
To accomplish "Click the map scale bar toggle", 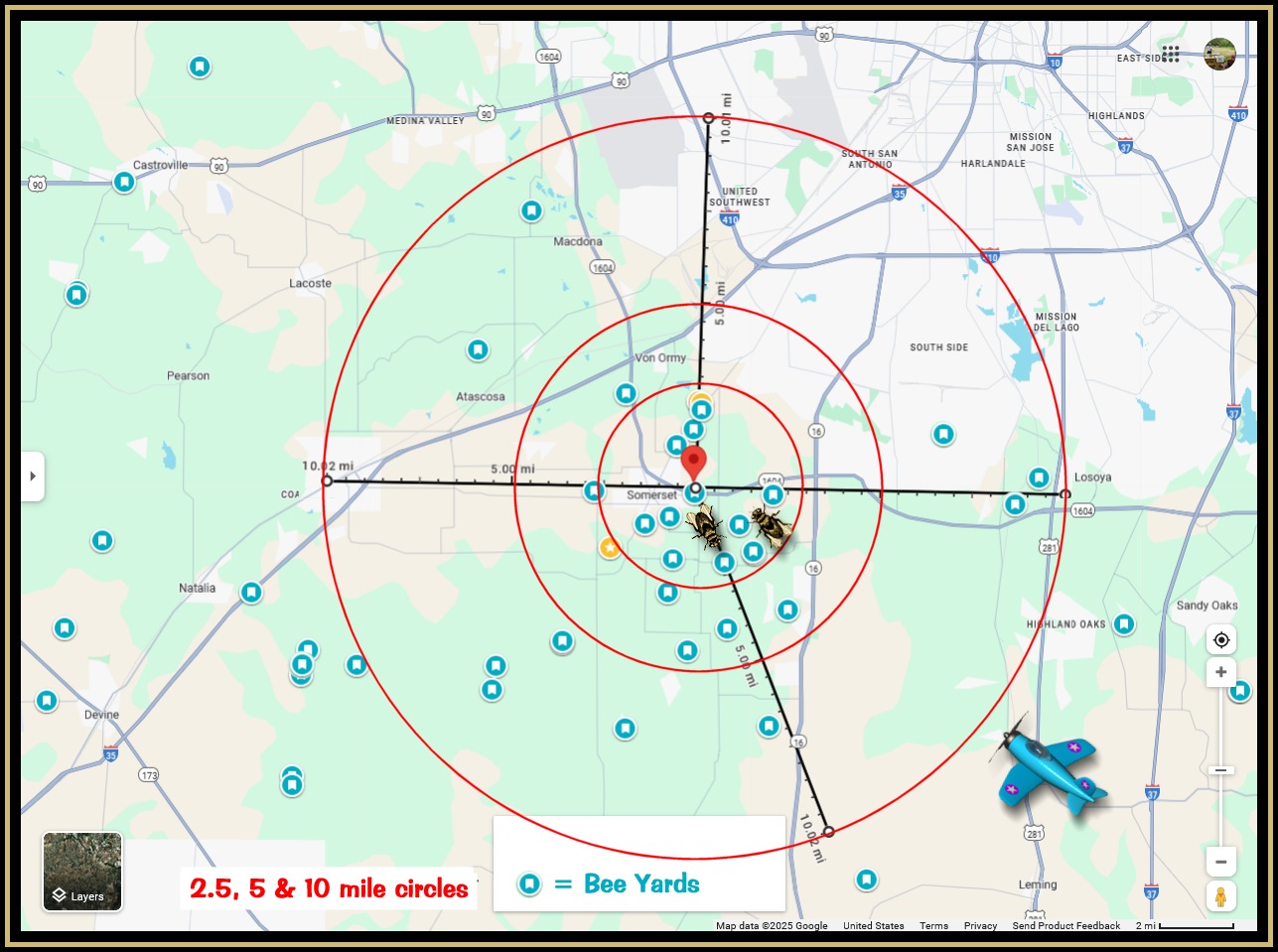I will coord(1185,925).
